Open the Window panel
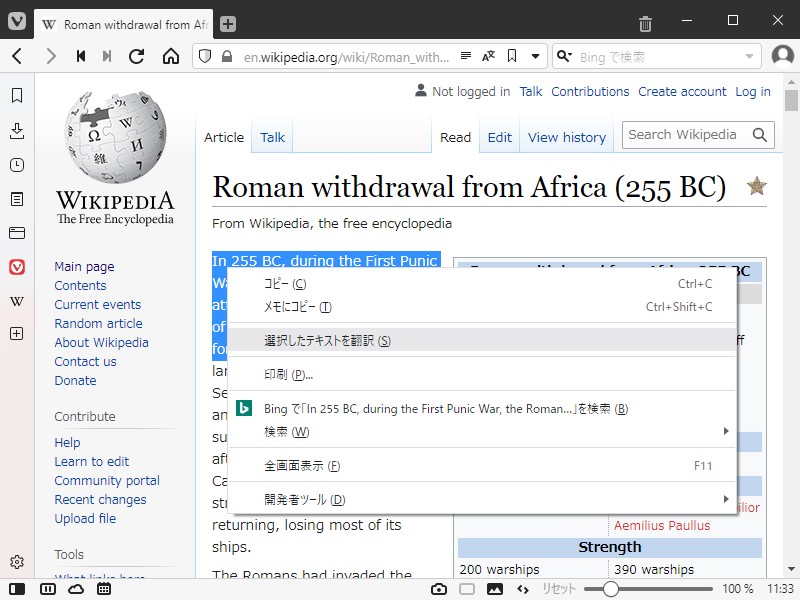 coord(17,233)
